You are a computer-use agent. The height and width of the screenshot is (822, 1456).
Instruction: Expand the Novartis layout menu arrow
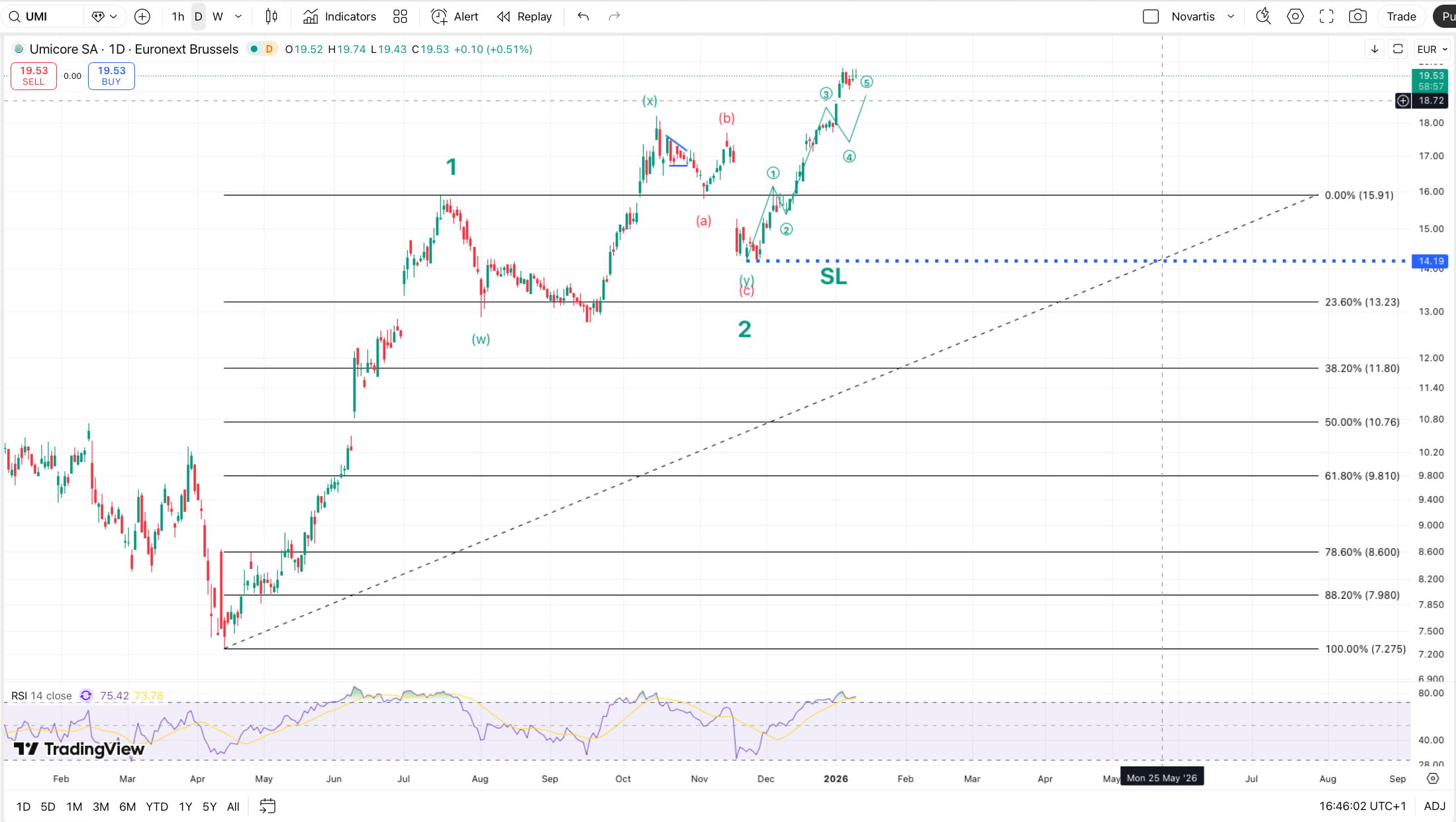pyautogui.click(x=1231, y=17)
